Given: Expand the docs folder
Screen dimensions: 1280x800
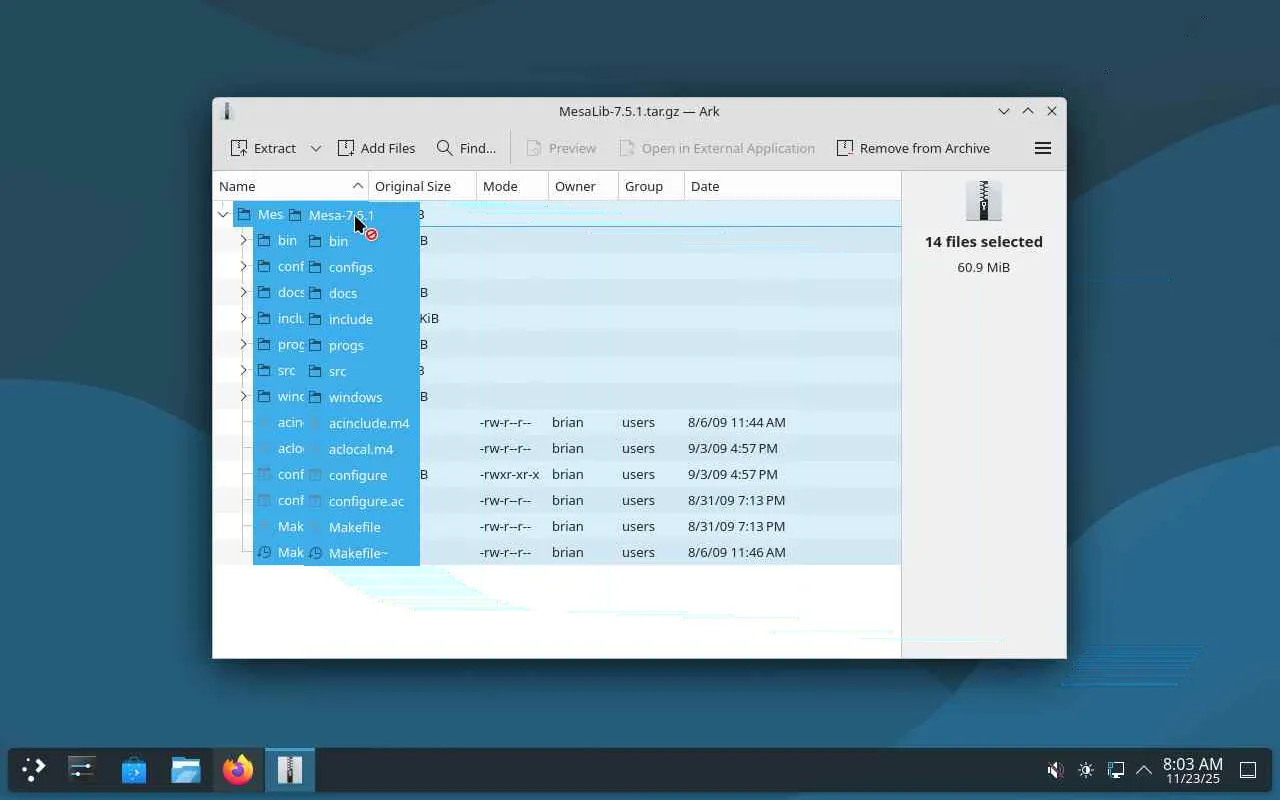Looking at the screenshot, I should point(243,292).
